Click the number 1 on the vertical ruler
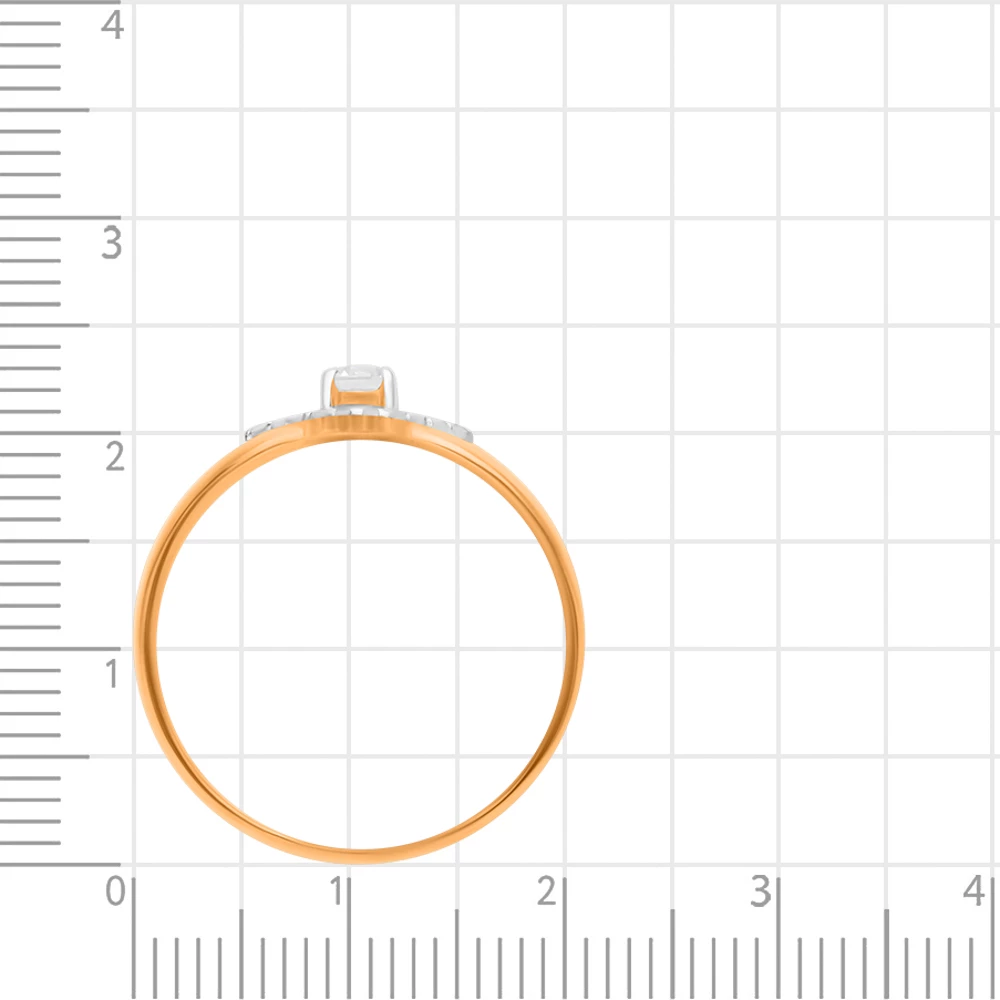 click(111, 674)
